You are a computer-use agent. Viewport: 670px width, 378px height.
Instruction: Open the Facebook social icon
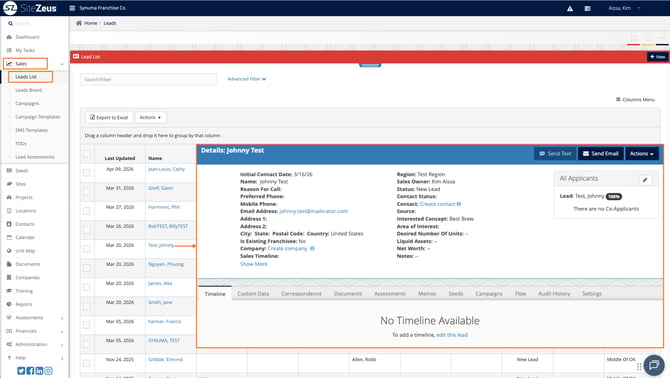coord(30,371)
